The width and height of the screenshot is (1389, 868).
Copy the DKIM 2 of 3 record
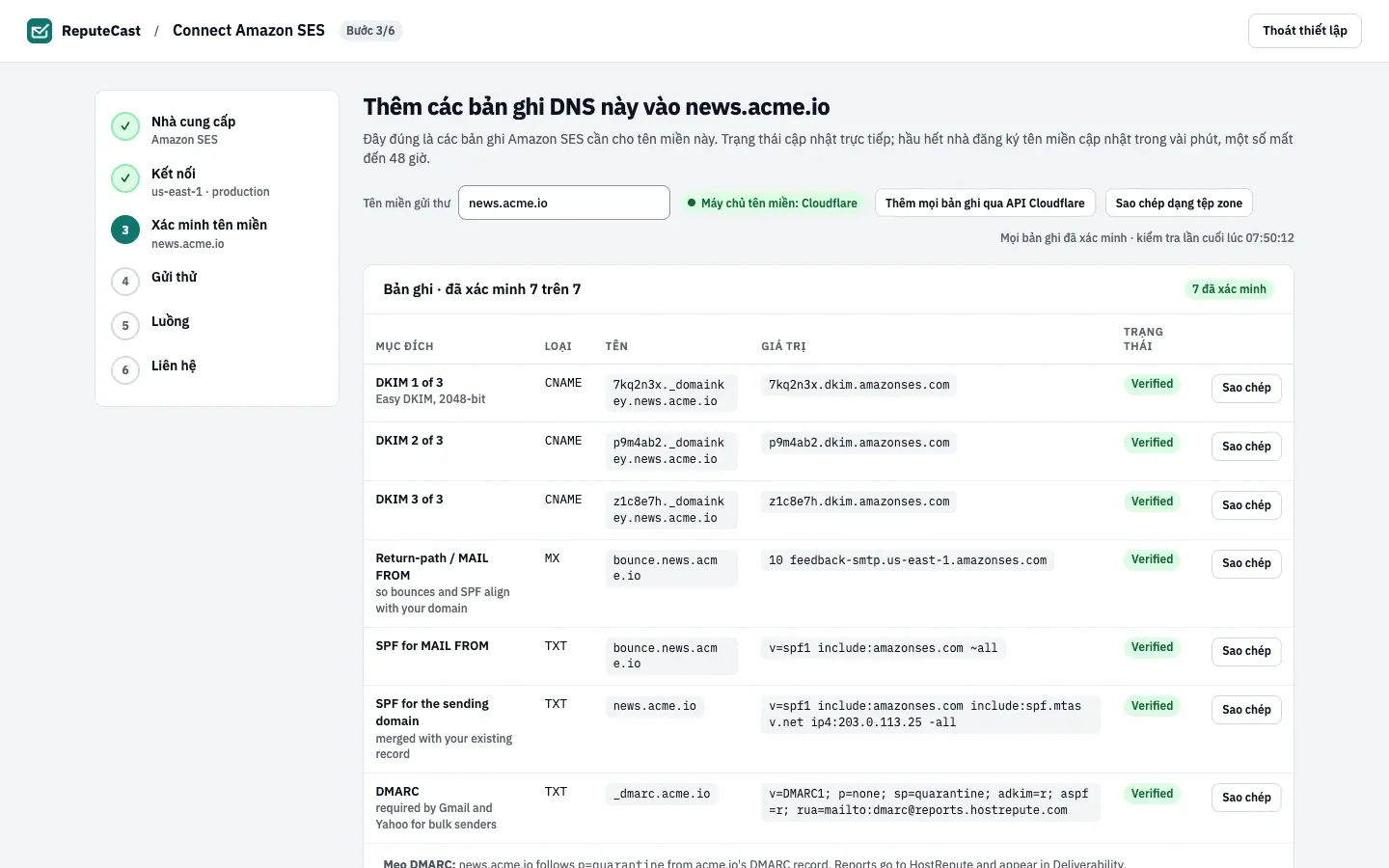click(x=1246, y=447)
